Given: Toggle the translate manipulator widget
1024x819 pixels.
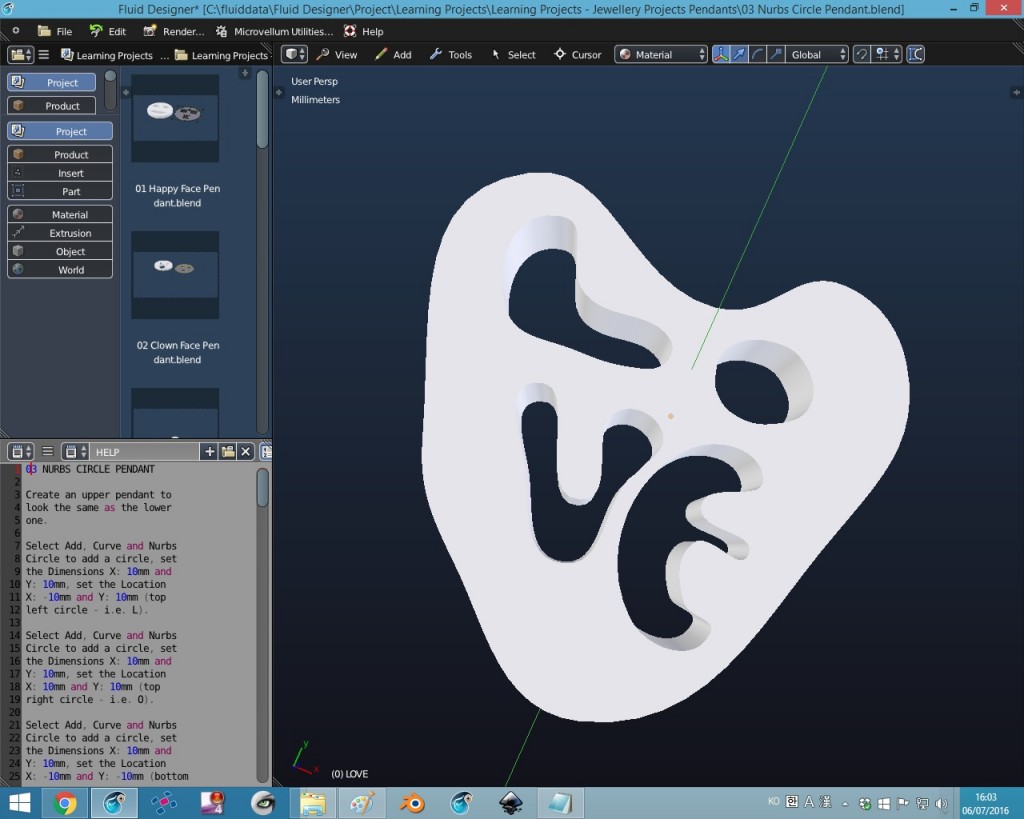Looking at the screenshot, I should [740, 54].
